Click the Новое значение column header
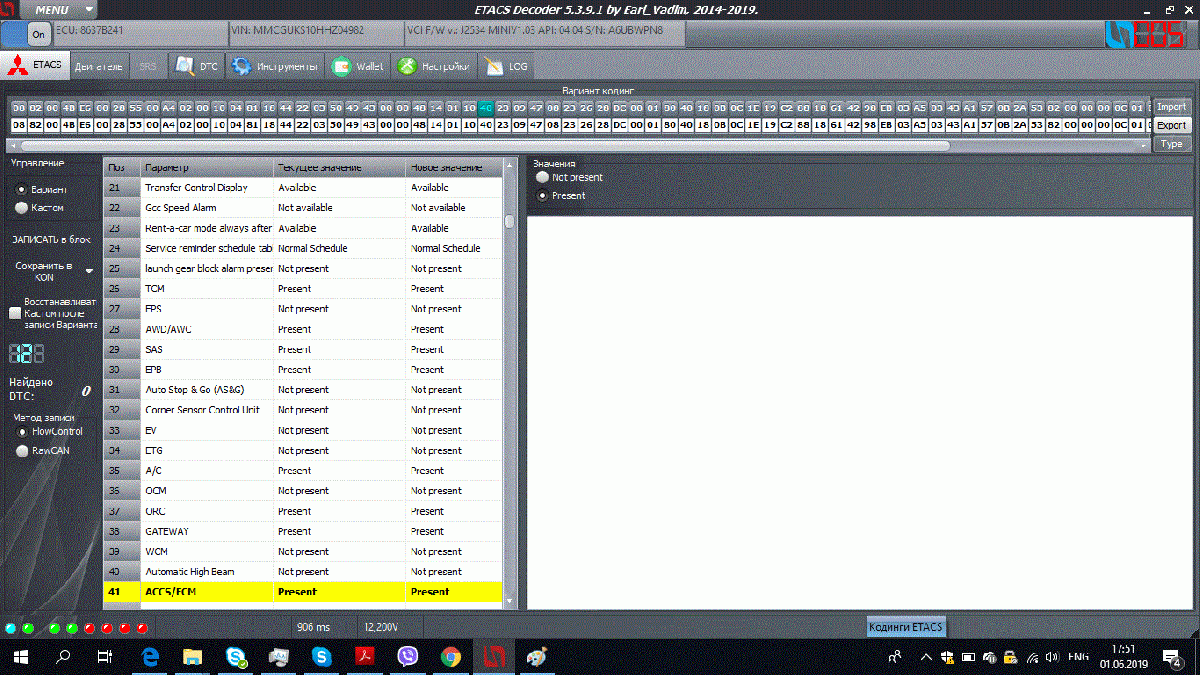The image size is (1200, 675). tap(455, 167)
